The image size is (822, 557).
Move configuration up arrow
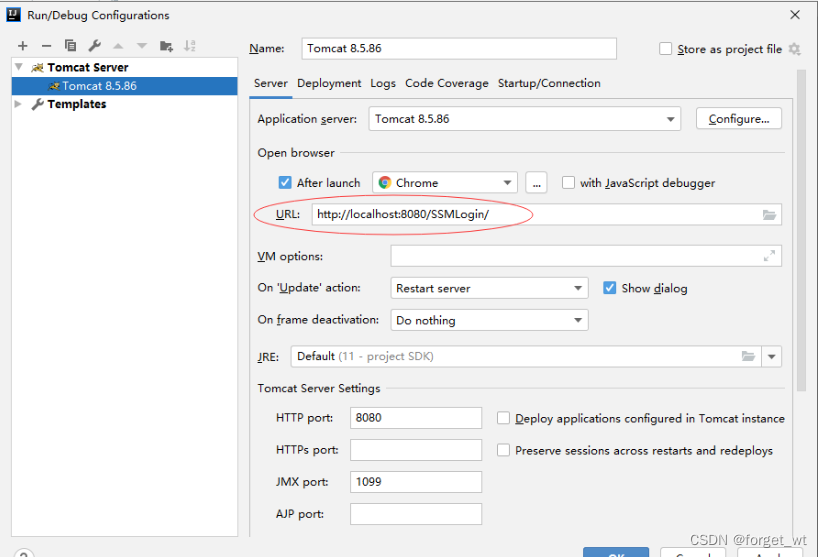pyautogui.click(x=118, y=46)
